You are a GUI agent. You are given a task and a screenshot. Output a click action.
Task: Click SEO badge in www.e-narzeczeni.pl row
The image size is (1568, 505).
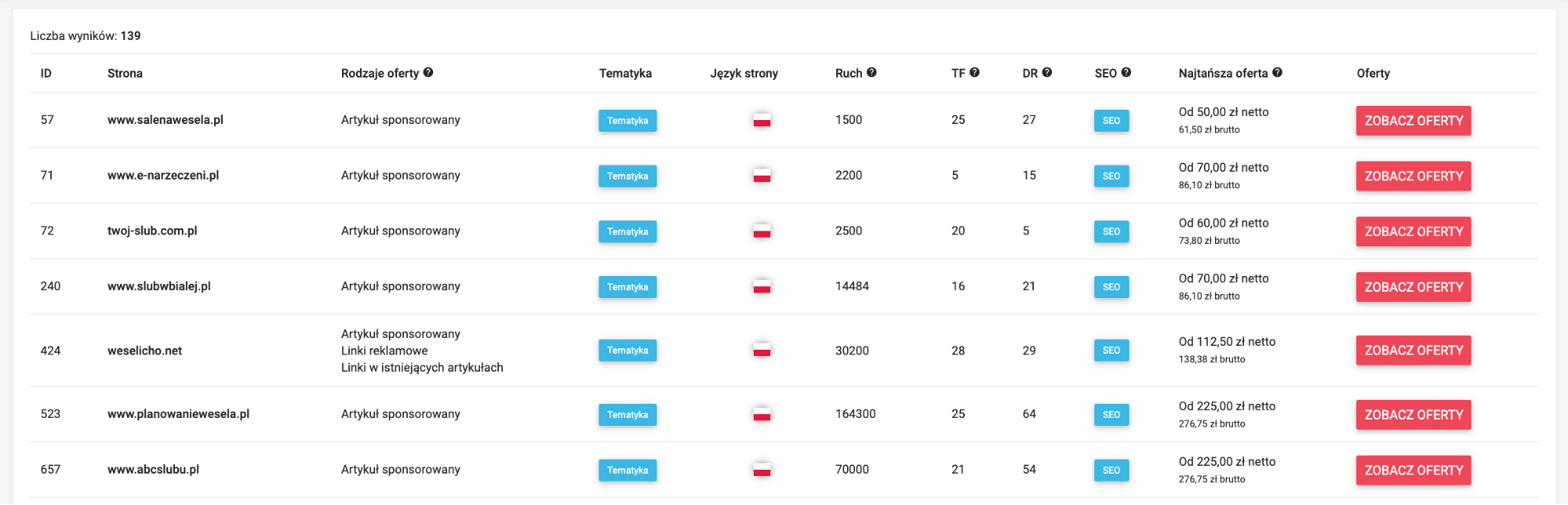pos(1111,176)
